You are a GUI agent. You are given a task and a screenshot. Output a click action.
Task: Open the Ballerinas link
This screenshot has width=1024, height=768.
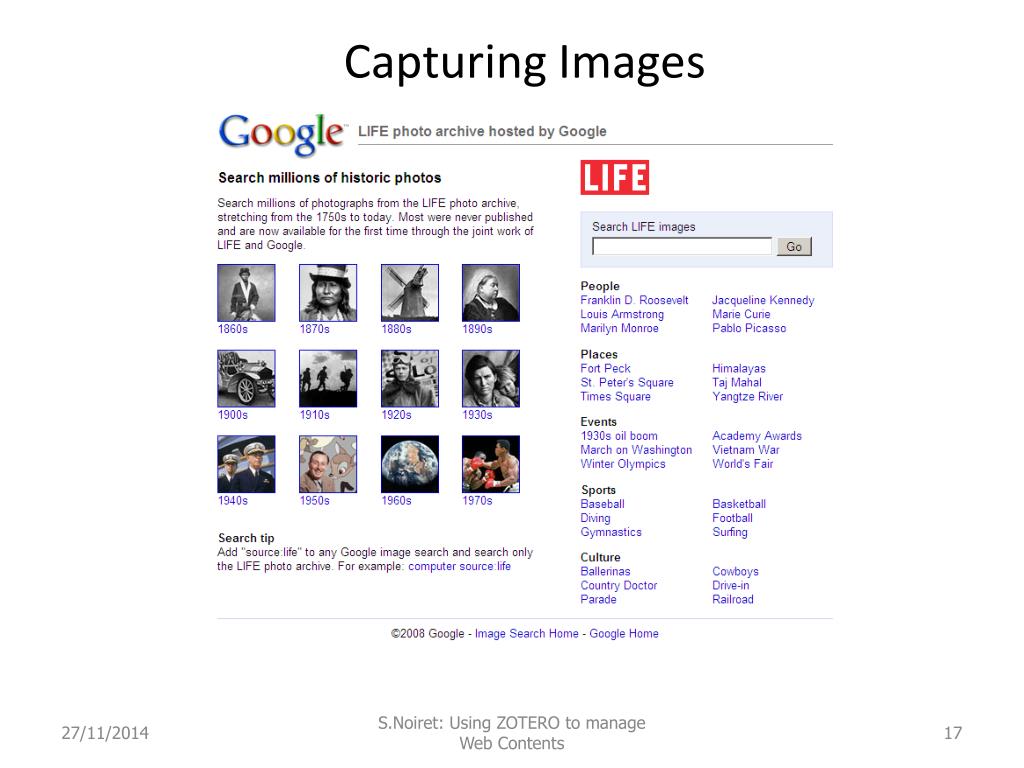(605, 571)
